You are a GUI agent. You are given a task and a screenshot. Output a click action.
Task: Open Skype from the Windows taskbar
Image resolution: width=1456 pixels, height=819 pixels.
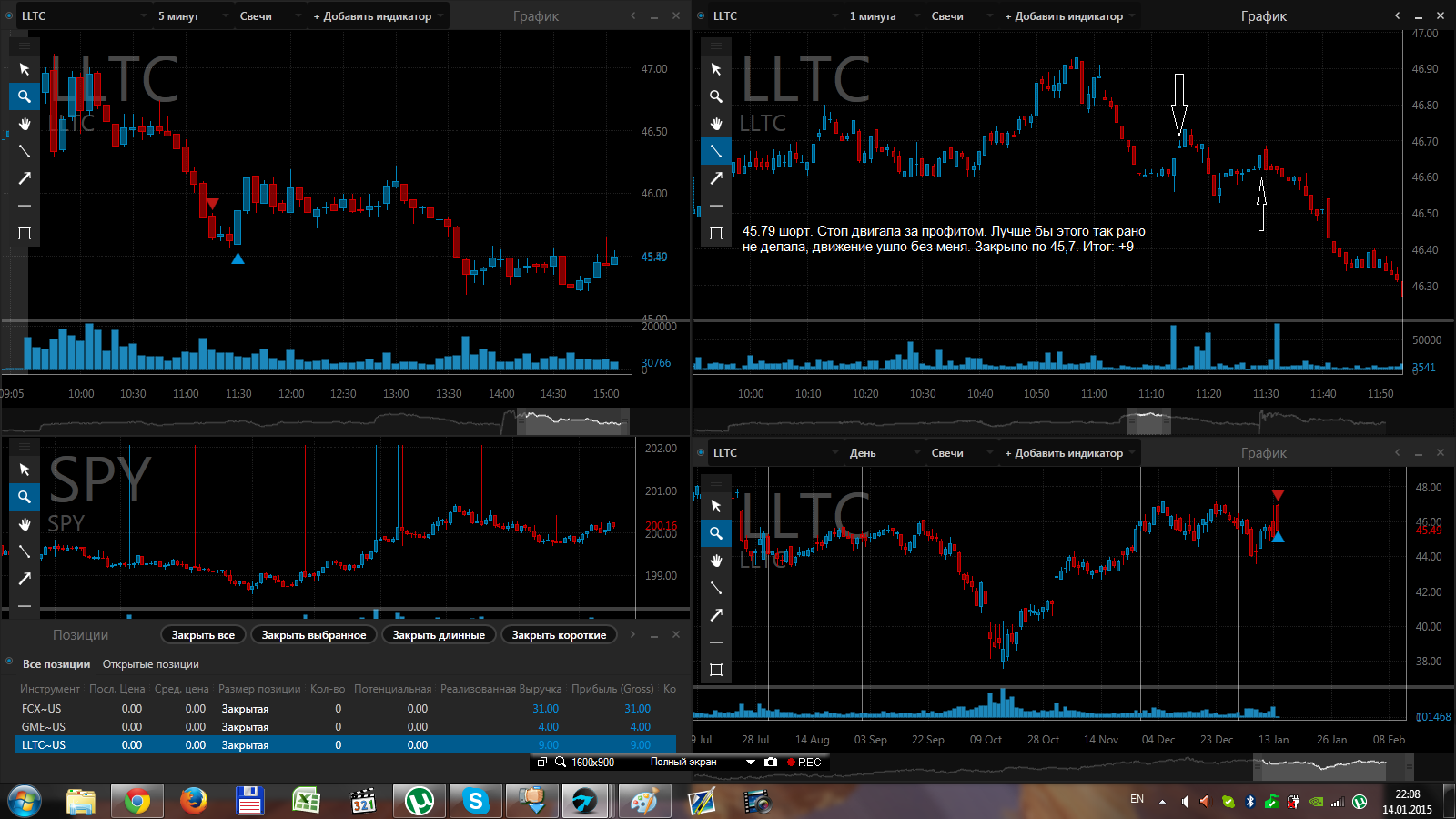click(475, 801)
